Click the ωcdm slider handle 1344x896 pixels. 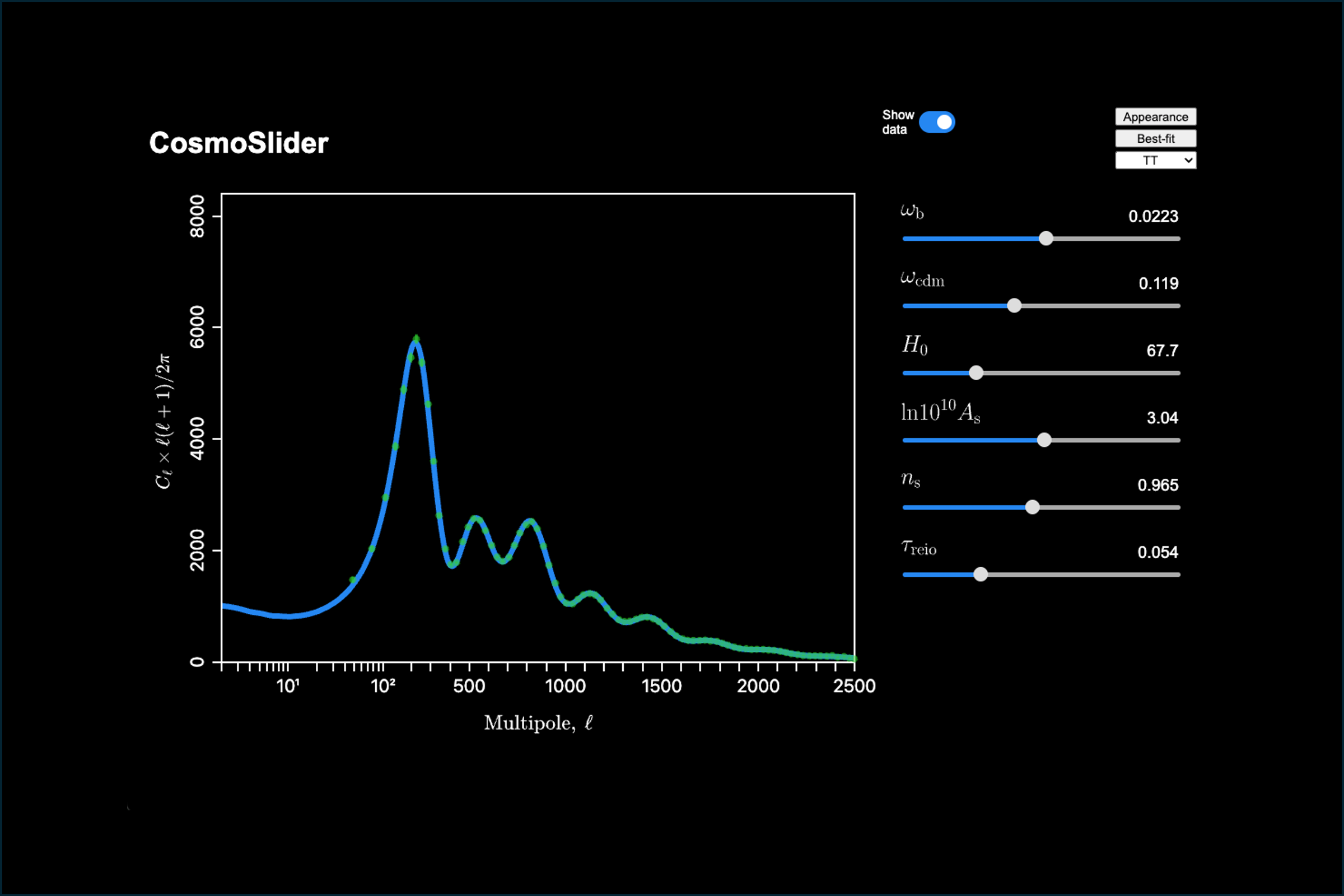pyautogui.click(x=1014, y=306)
